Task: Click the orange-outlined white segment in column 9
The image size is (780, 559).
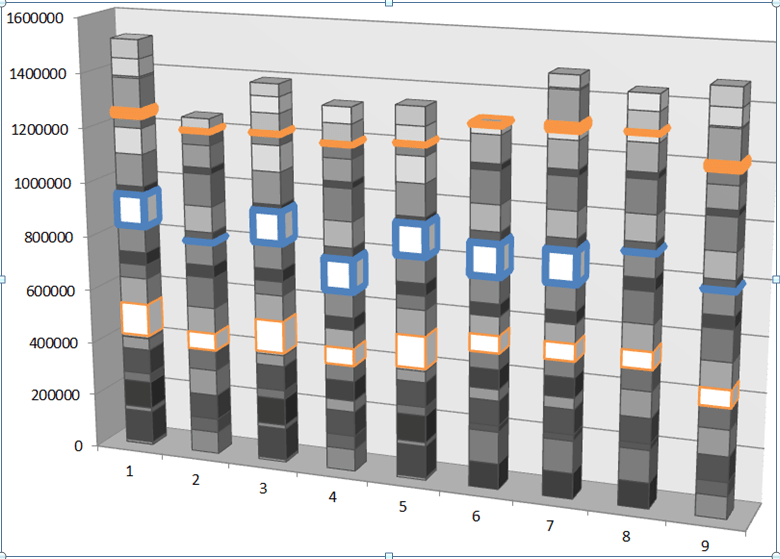Action: [x=716, y=397]
